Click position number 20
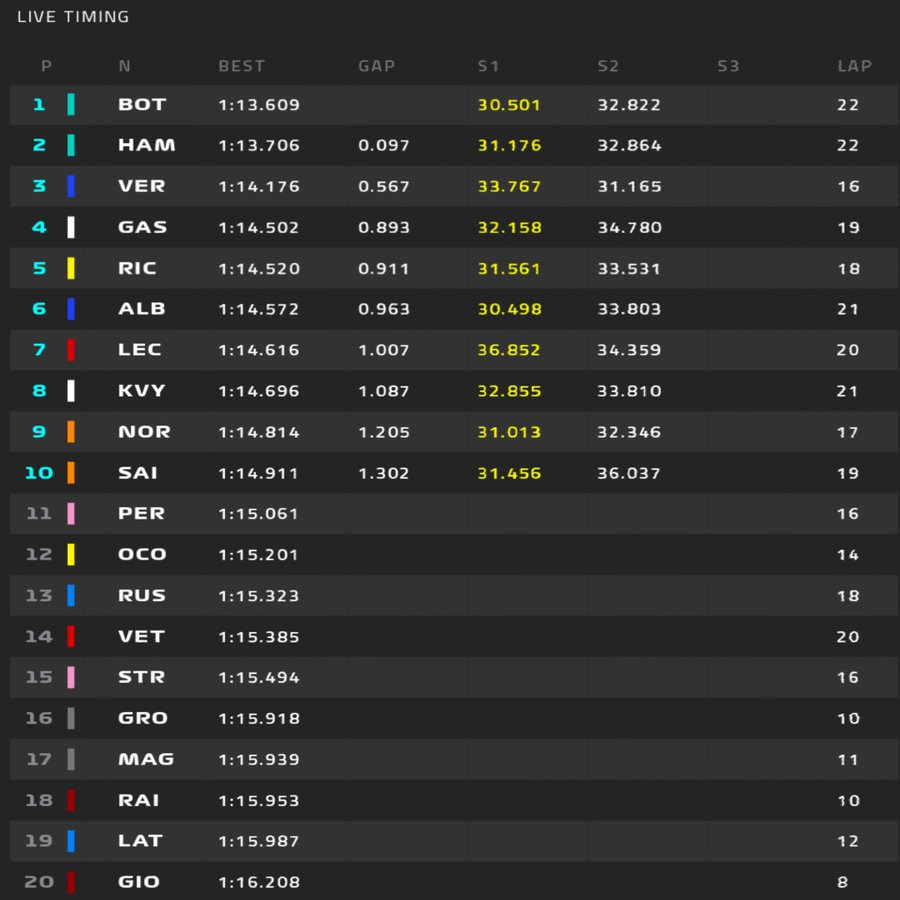The height and width of the screenshot is (900, 900). [x=39, y=882]
